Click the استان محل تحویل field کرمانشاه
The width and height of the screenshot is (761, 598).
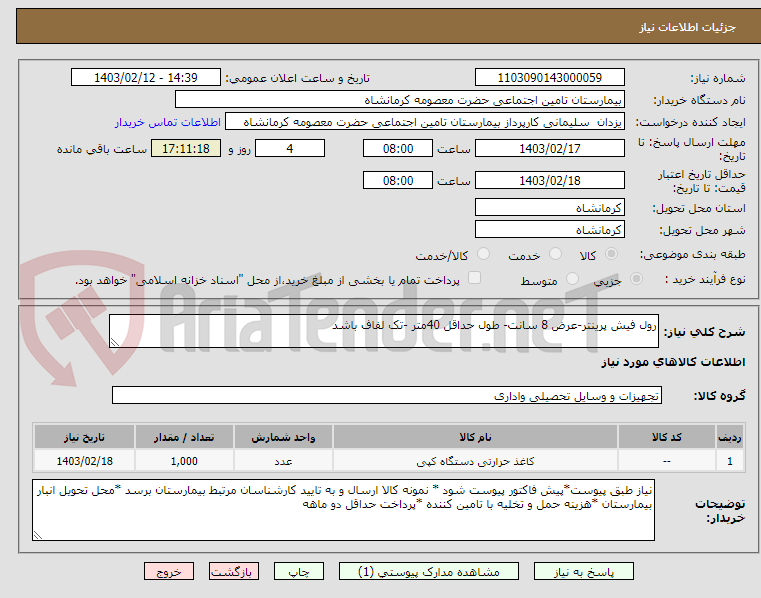click(x=549, y=208)
